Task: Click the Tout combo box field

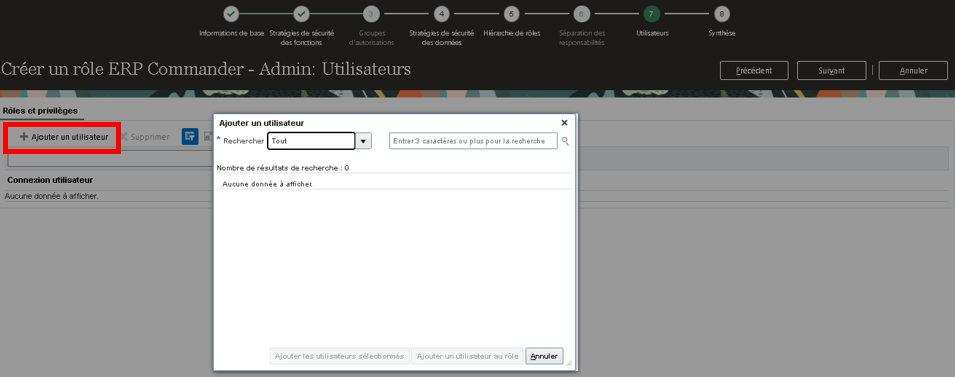Action: (x=311, y=141)
